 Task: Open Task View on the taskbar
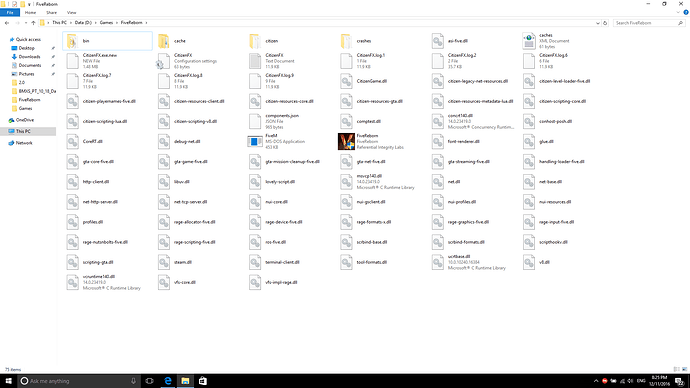pos(149,381)
